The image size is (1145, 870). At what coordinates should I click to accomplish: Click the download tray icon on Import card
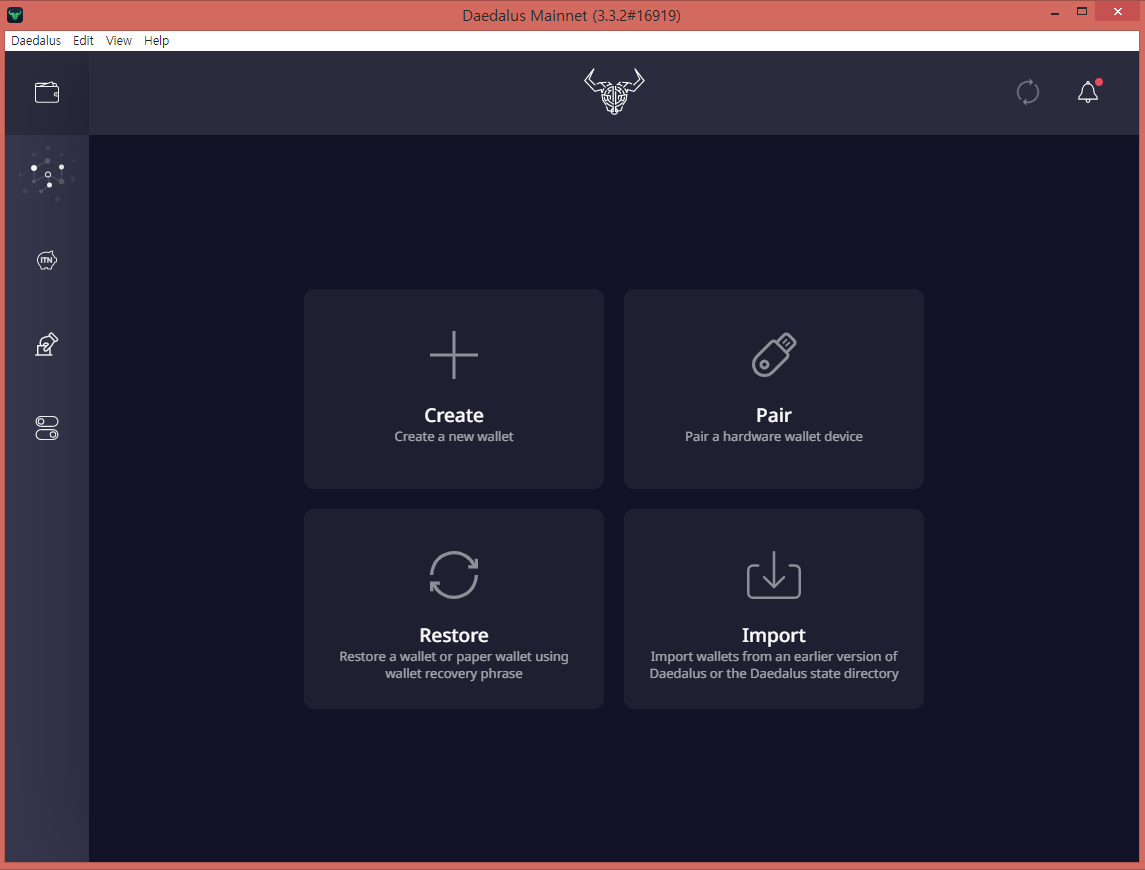pos(774,575)
